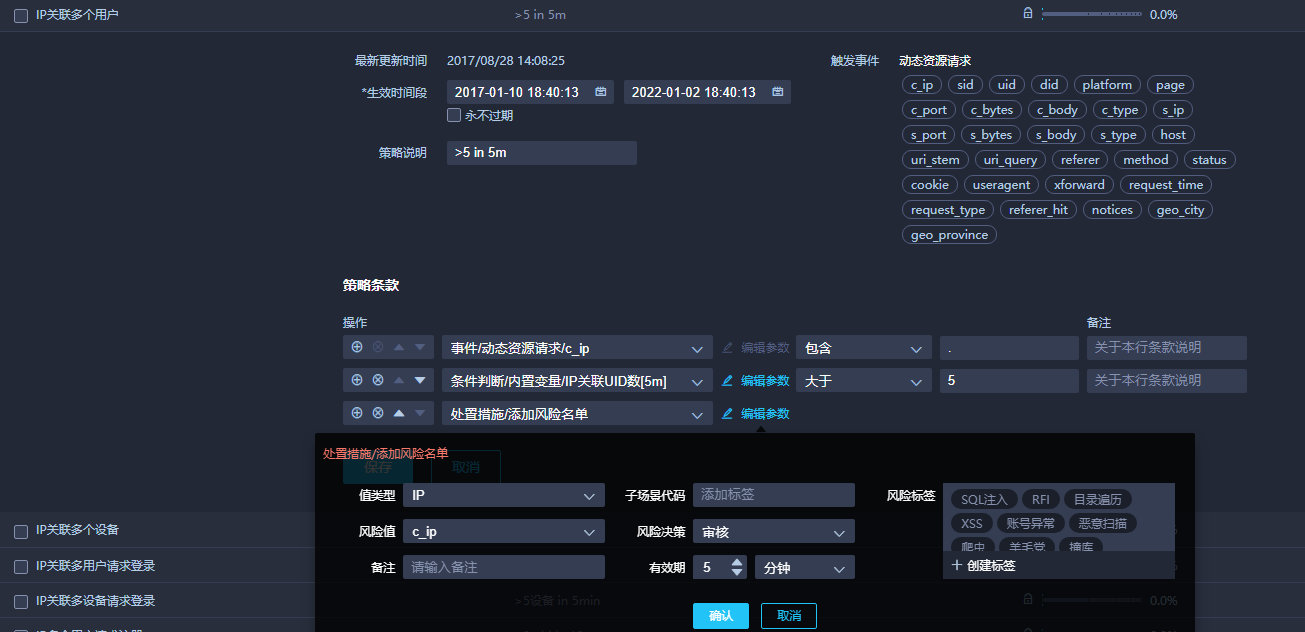This screenshot has height=632, width=1305.
Task: Delete the 条件判断/内置变量 clause row
Action: tap(378, 380)
